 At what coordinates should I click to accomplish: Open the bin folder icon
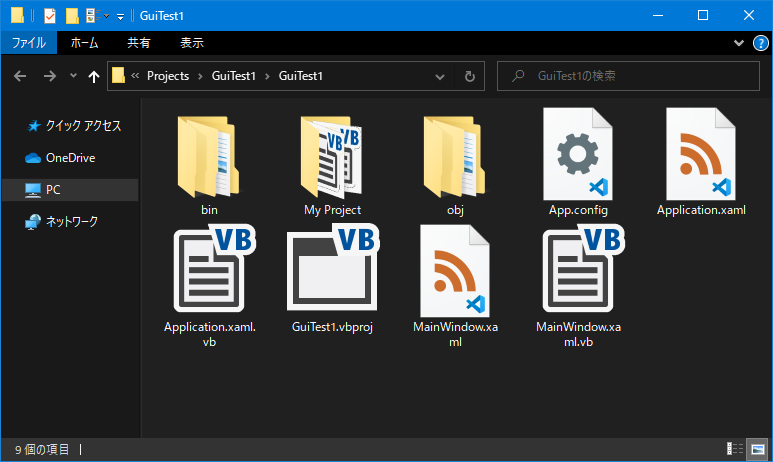point(209,157)
